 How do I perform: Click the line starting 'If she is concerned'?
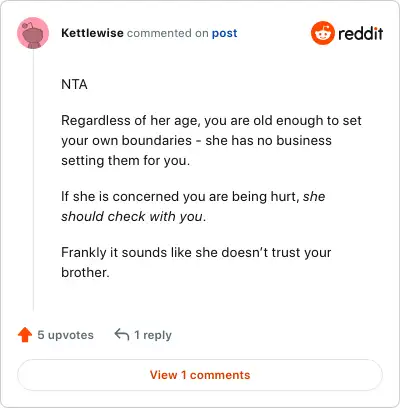pyautogui.click(x=193, y=197)
